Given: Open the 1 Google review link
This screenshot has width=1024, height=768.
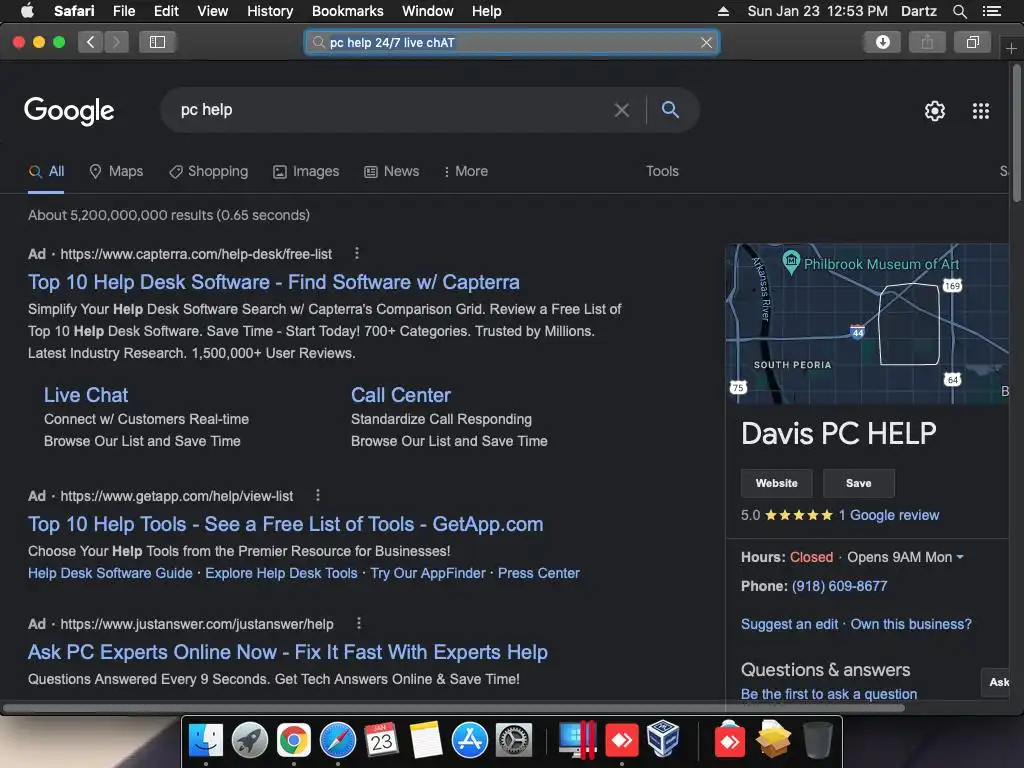Looking at the screenshot, I should pyautogui.click(x=889, y=515).
